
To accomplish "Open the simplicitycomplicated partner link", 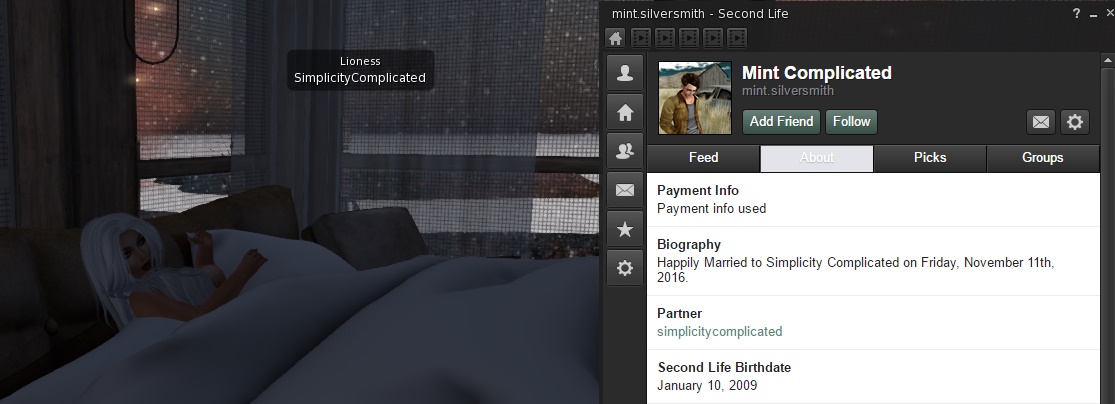I will [x=719, y=331].
